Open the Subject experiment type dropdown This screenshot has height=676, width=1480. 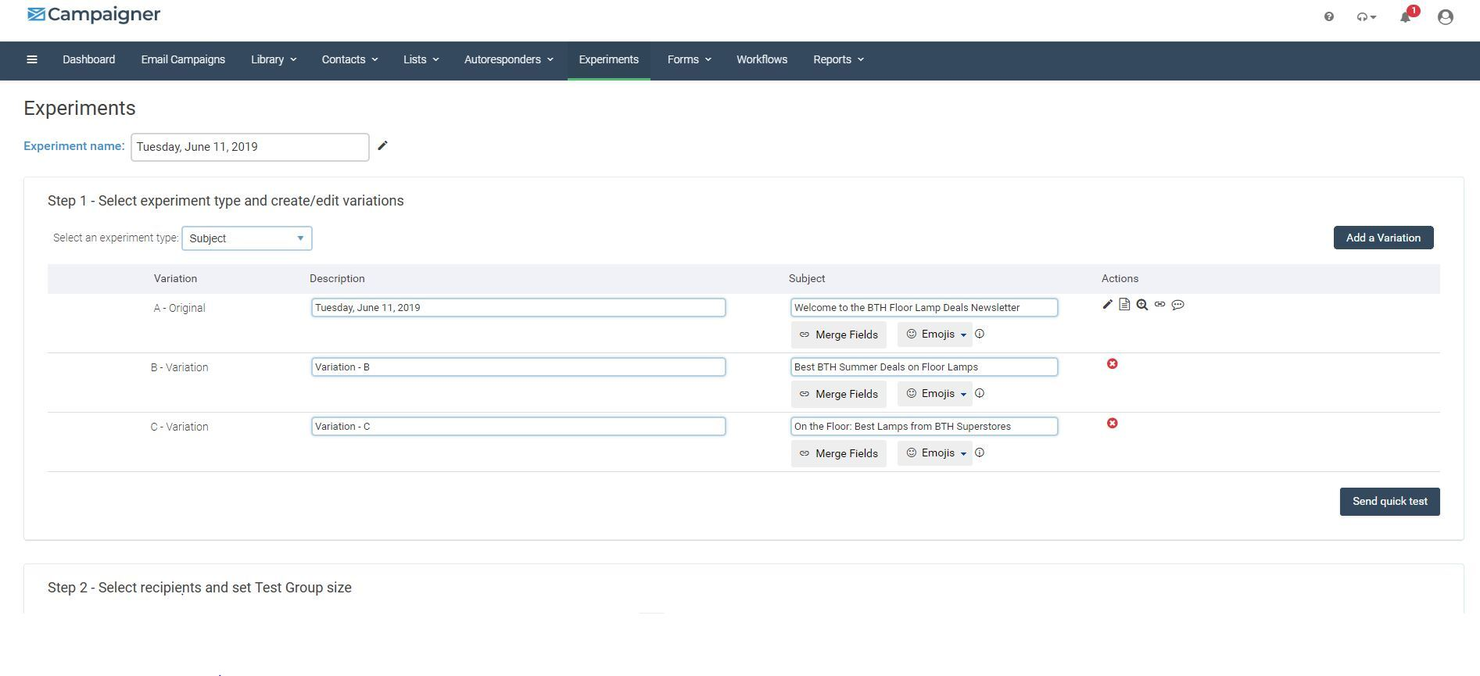tap(246, 238)
